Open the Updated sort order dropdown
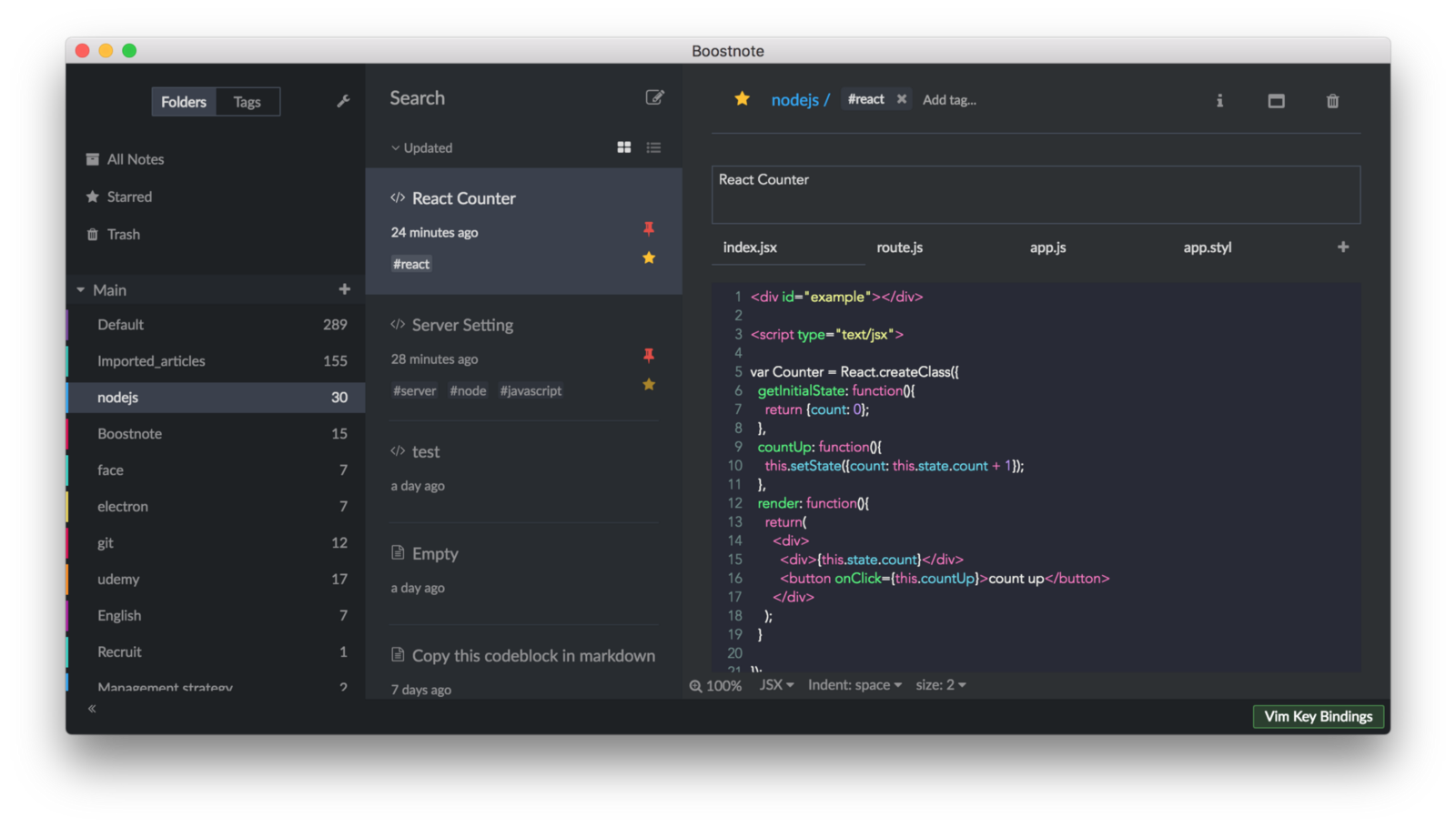This screenshot has width=1456, height=828. [421, 147]
